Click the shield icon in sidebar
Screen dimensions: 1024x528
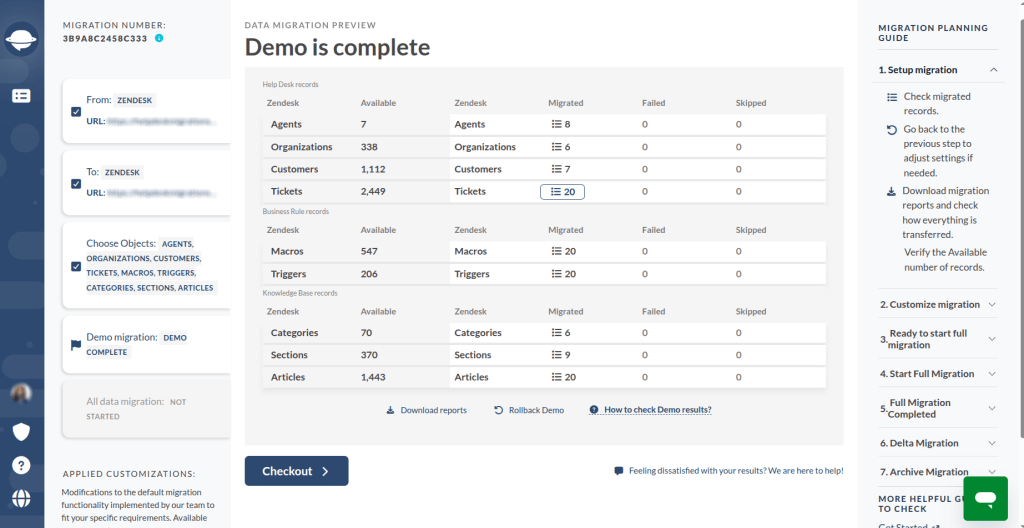[x=22, y=432]
